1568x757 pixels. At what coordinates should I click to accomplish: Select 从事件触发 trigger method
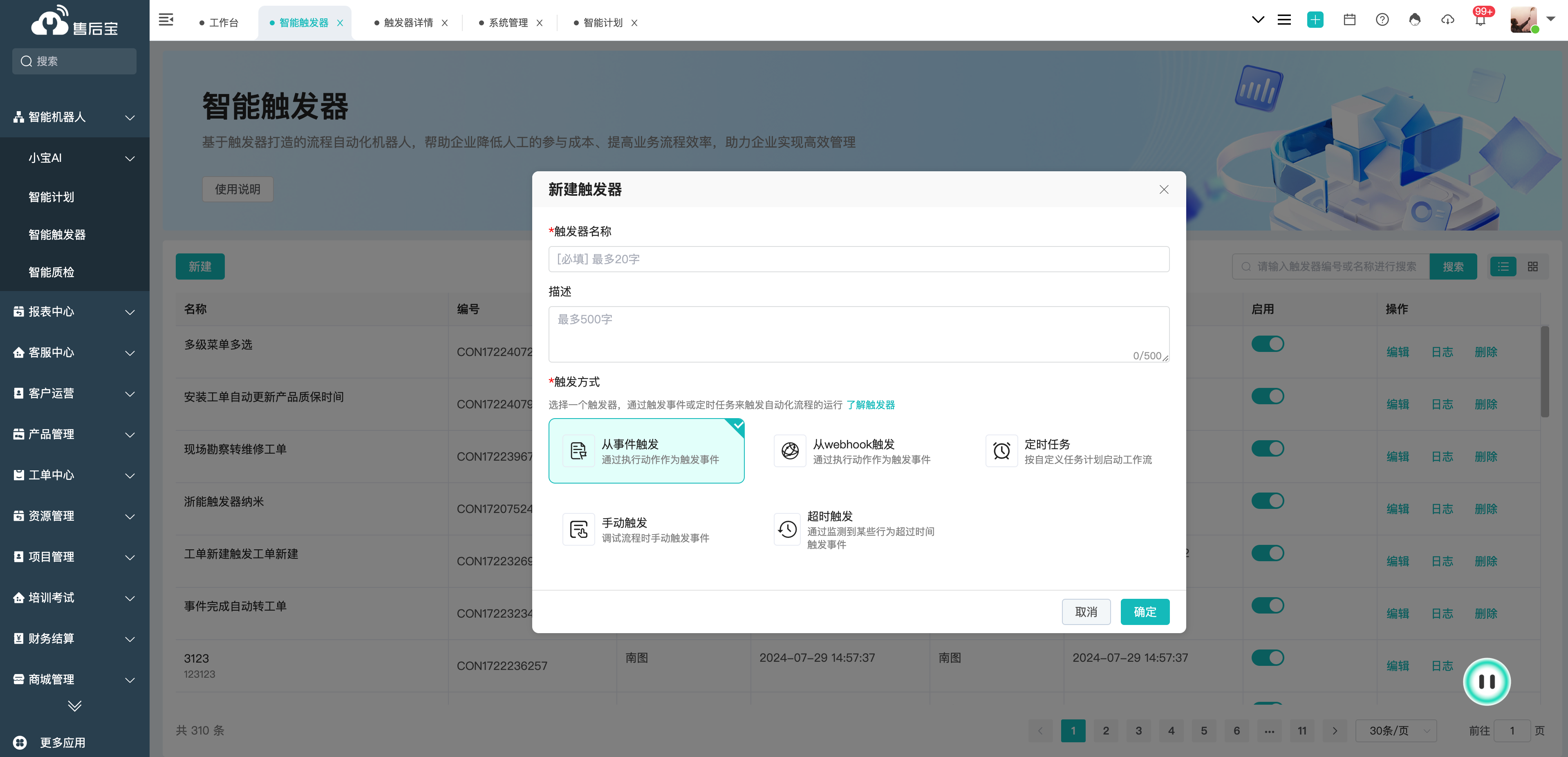tap(646, 451)
